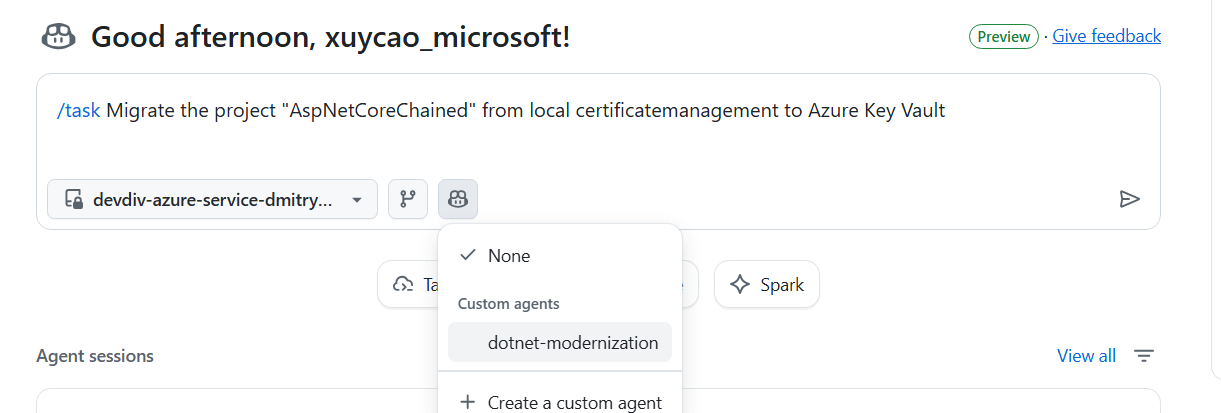This screenshot has width=1221, height=413.
Task: Click the Custom agents section label
Action: pos(508,304)
